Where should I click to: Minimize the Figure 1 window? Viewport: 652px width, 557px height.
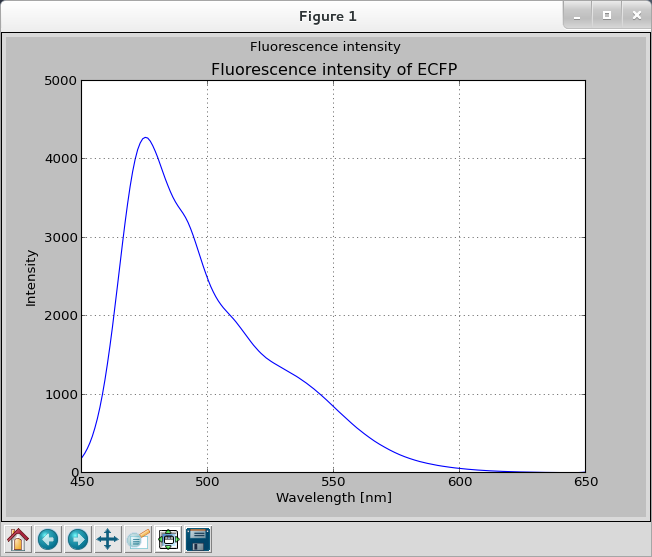pos(577,15)
